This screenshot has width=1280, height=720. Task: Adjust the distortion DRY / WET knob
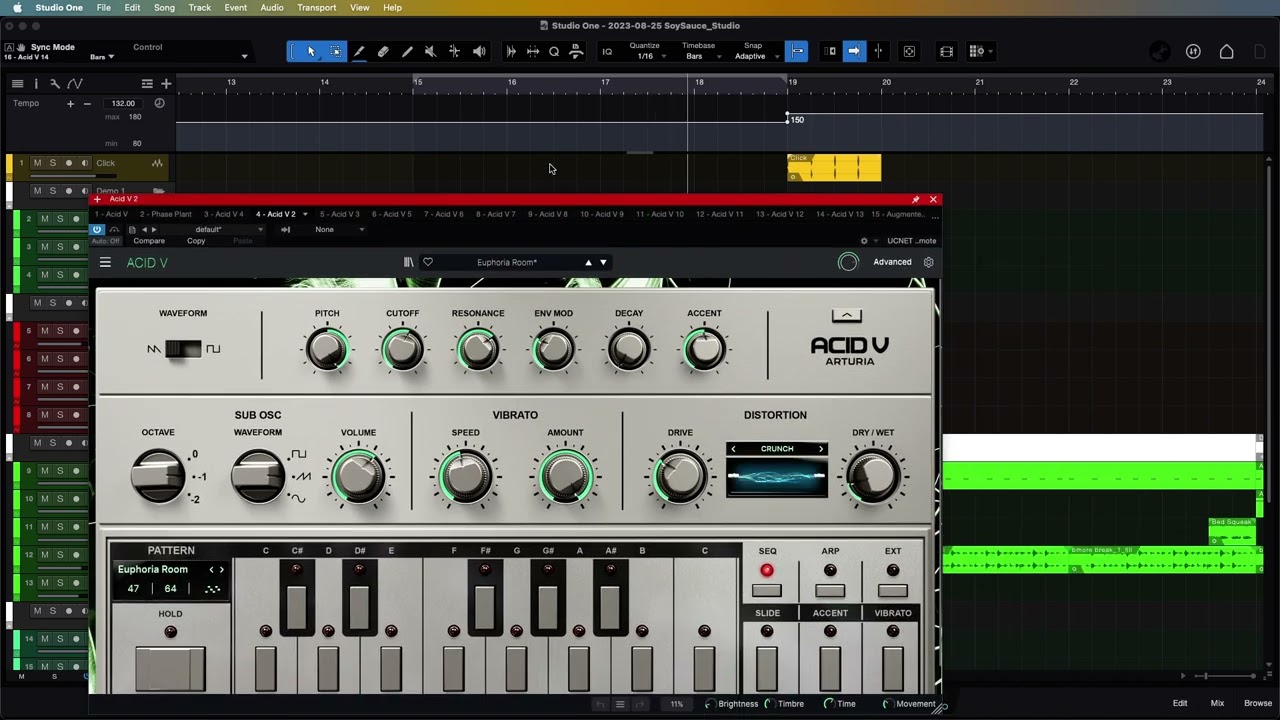pyautogui.click(x=873, y=476)
